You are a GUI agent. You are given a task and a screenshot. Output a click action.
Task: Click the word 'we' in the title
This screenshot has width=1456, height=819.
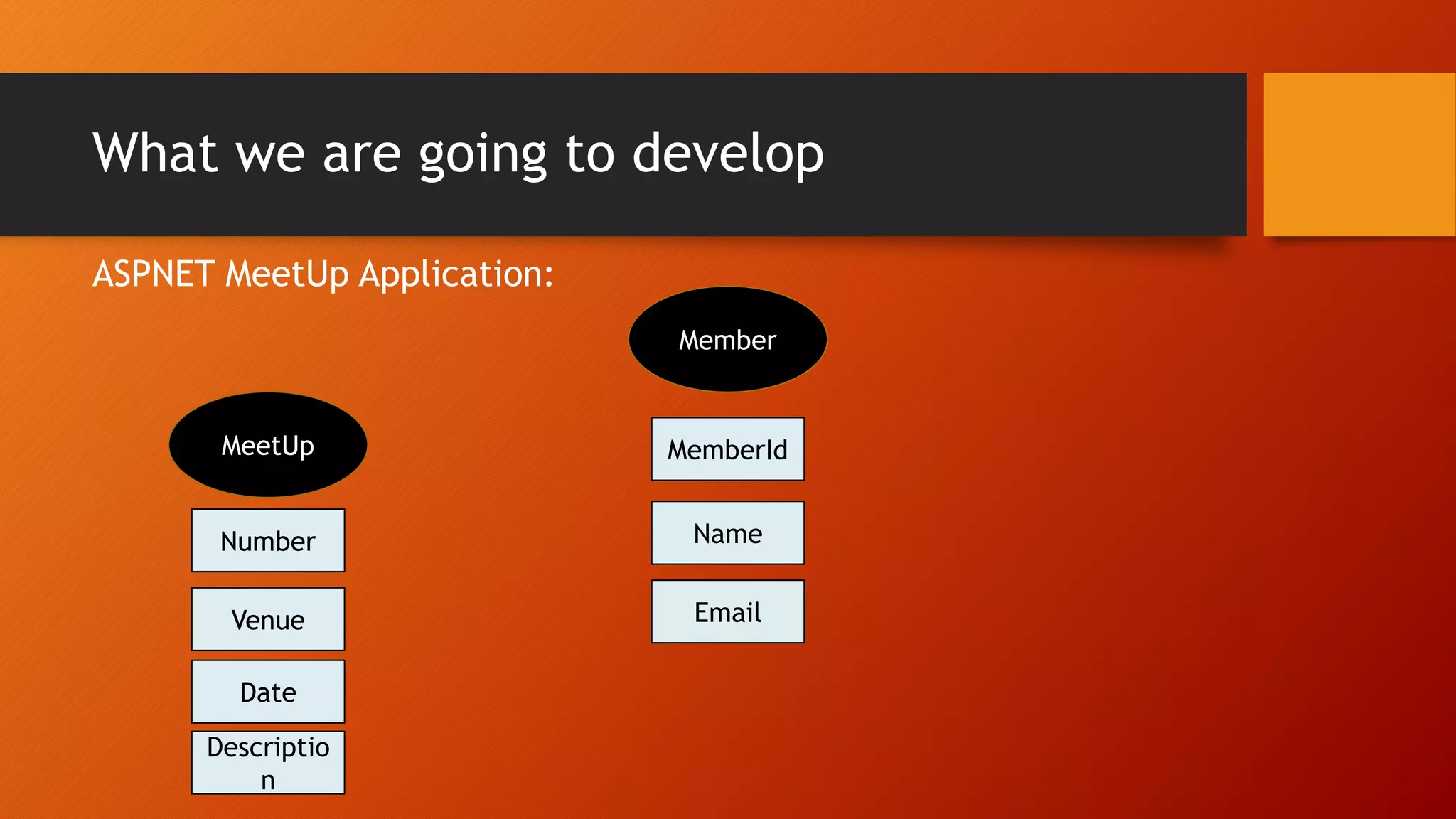tap(270, 154)
